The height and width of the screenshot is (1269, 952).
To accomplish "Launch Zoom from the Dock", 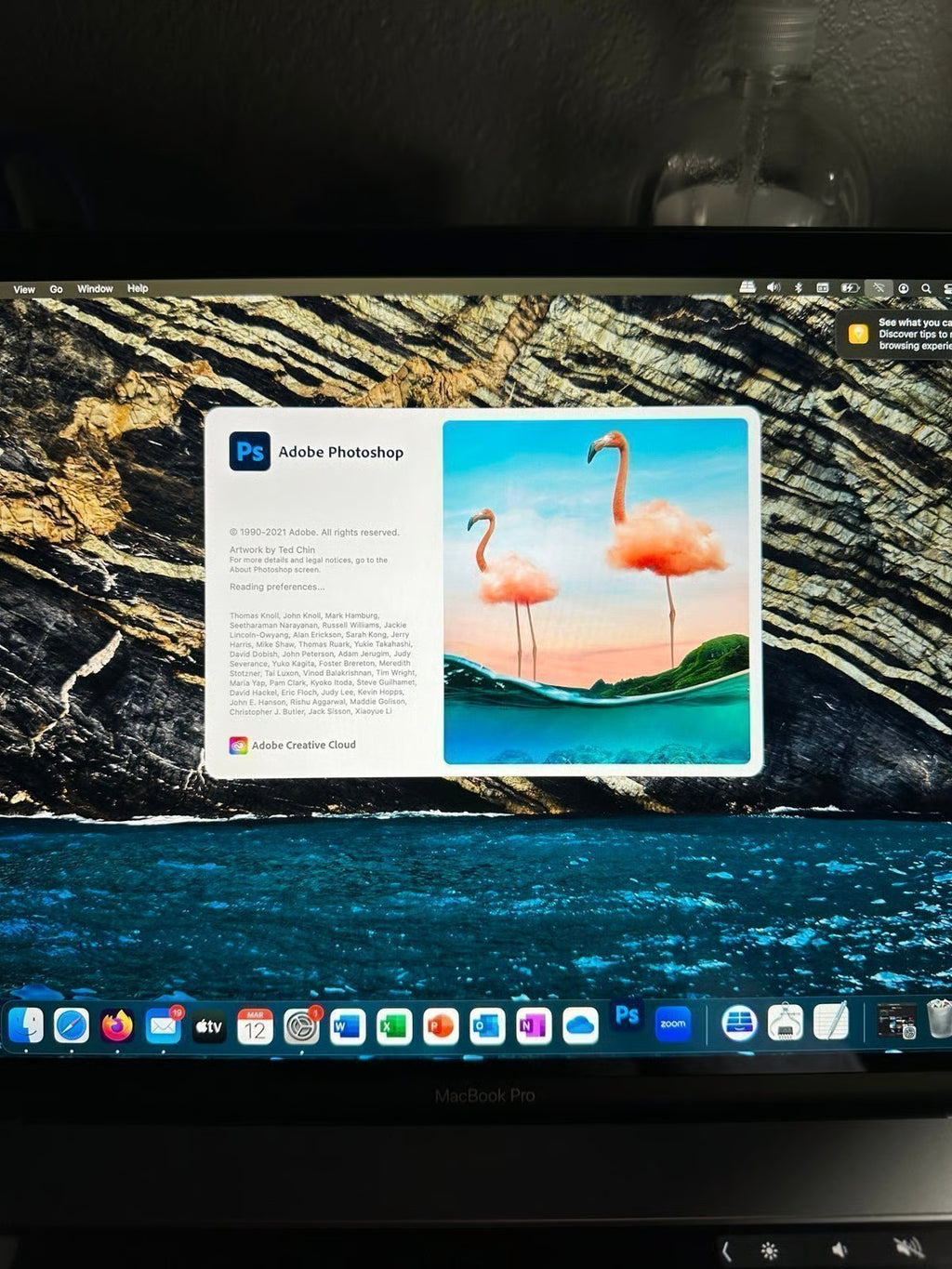I will (x=671, y=1024).
